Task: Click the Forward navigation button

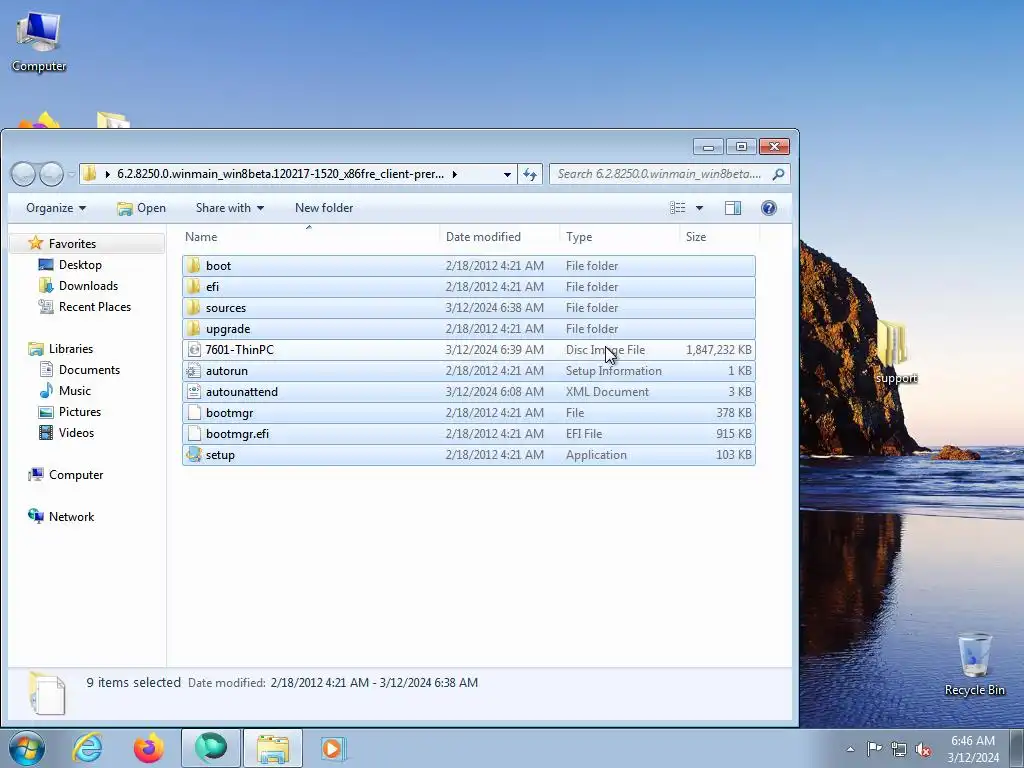Action: [51, 174]
